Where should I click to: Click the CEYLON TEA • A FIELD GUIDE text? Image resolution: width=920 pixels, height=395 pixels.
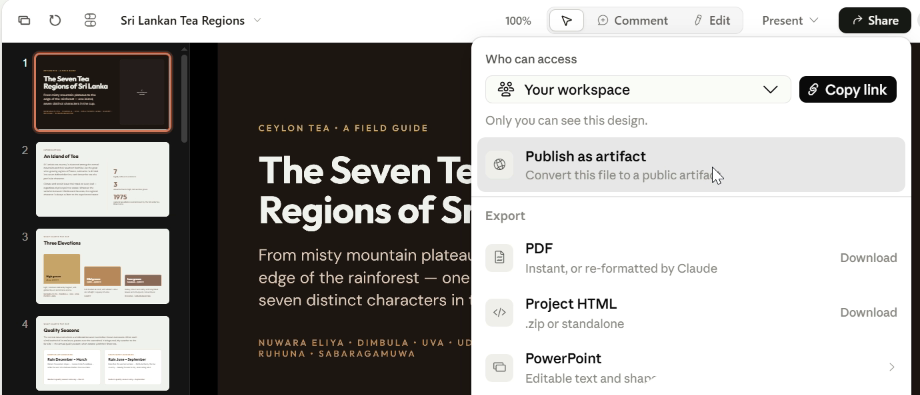coord(343,129)
